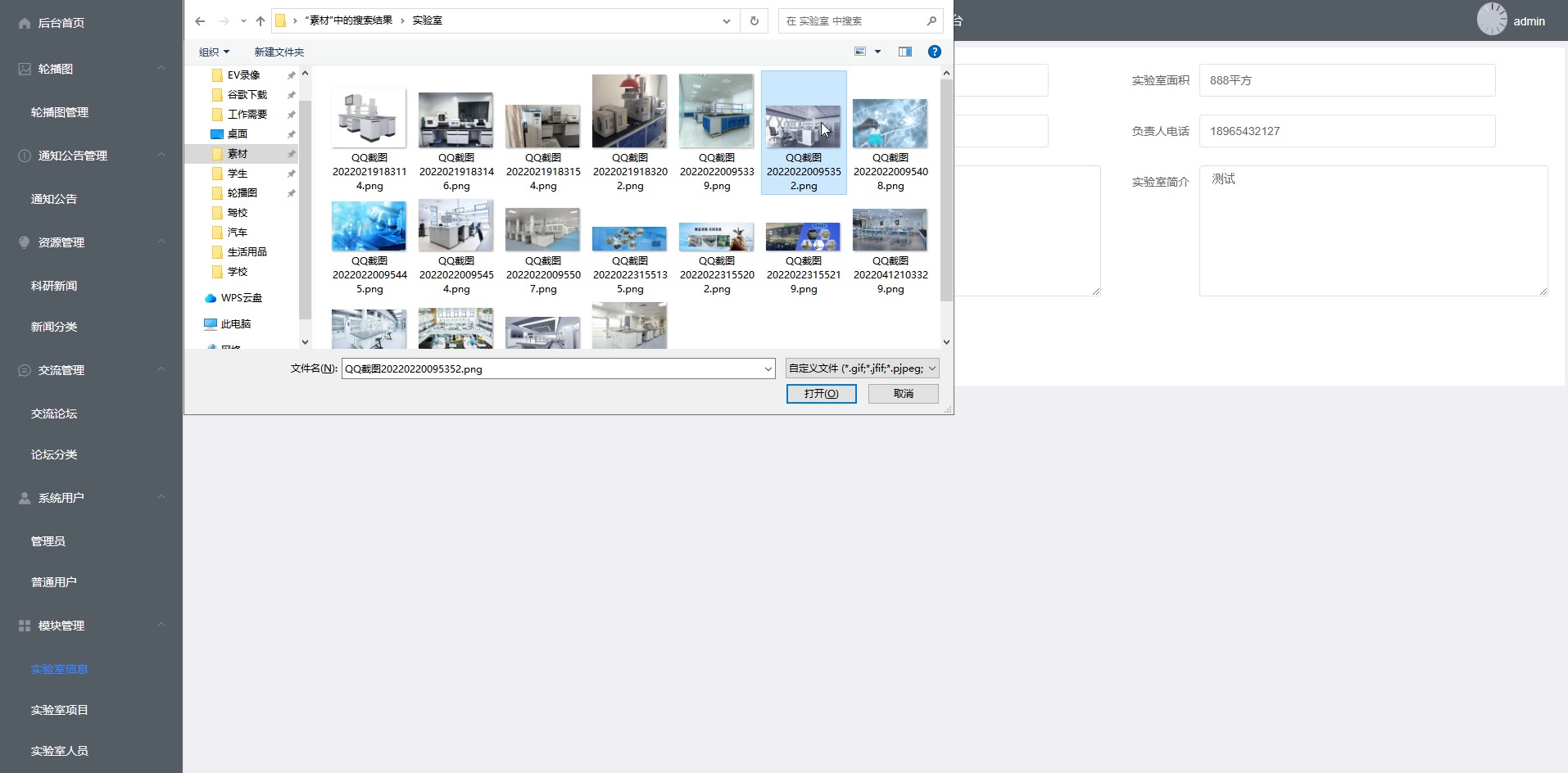1568x773 pixels.
Task: Click 新建文件夹 button
Action: click(279, 52)
